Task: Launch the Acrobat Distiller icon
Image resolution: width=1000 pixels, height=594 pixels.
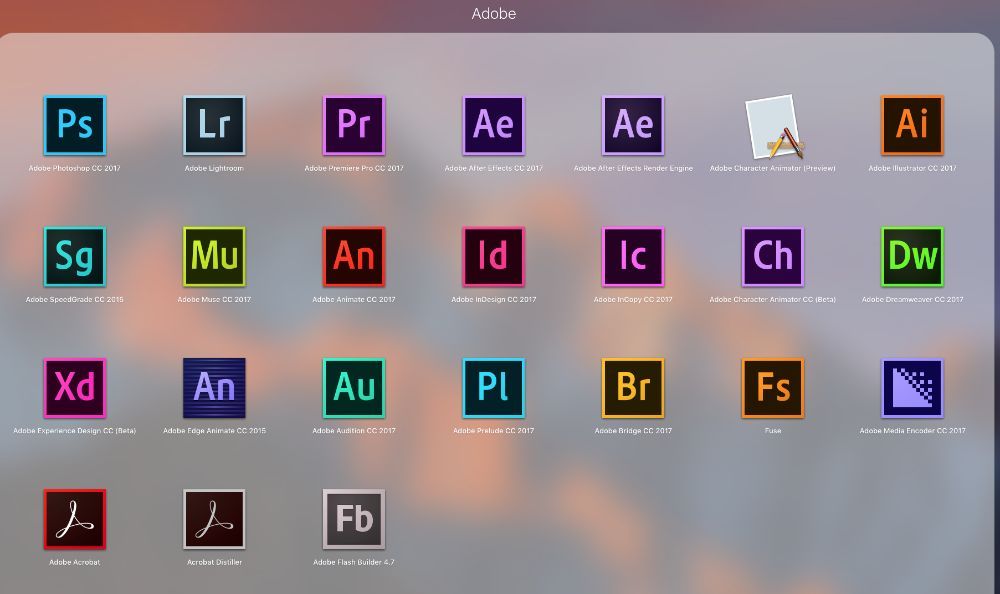Action: tap(214, 519)
